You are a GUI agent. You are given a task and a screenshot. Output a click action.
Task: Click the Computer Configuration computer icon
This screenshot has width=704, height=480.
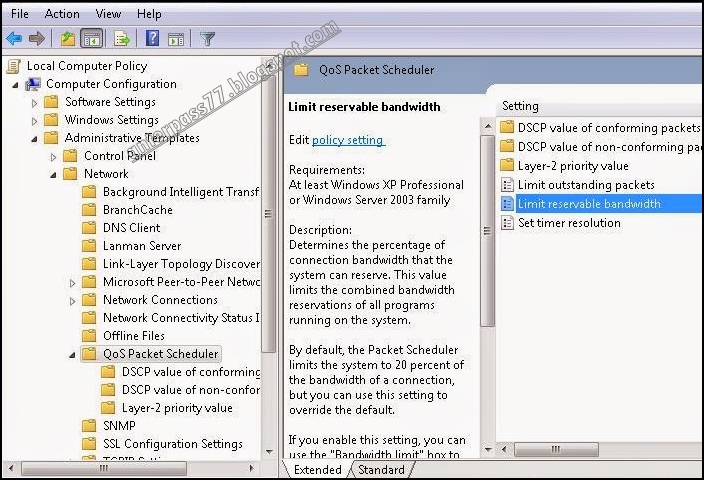33,84
